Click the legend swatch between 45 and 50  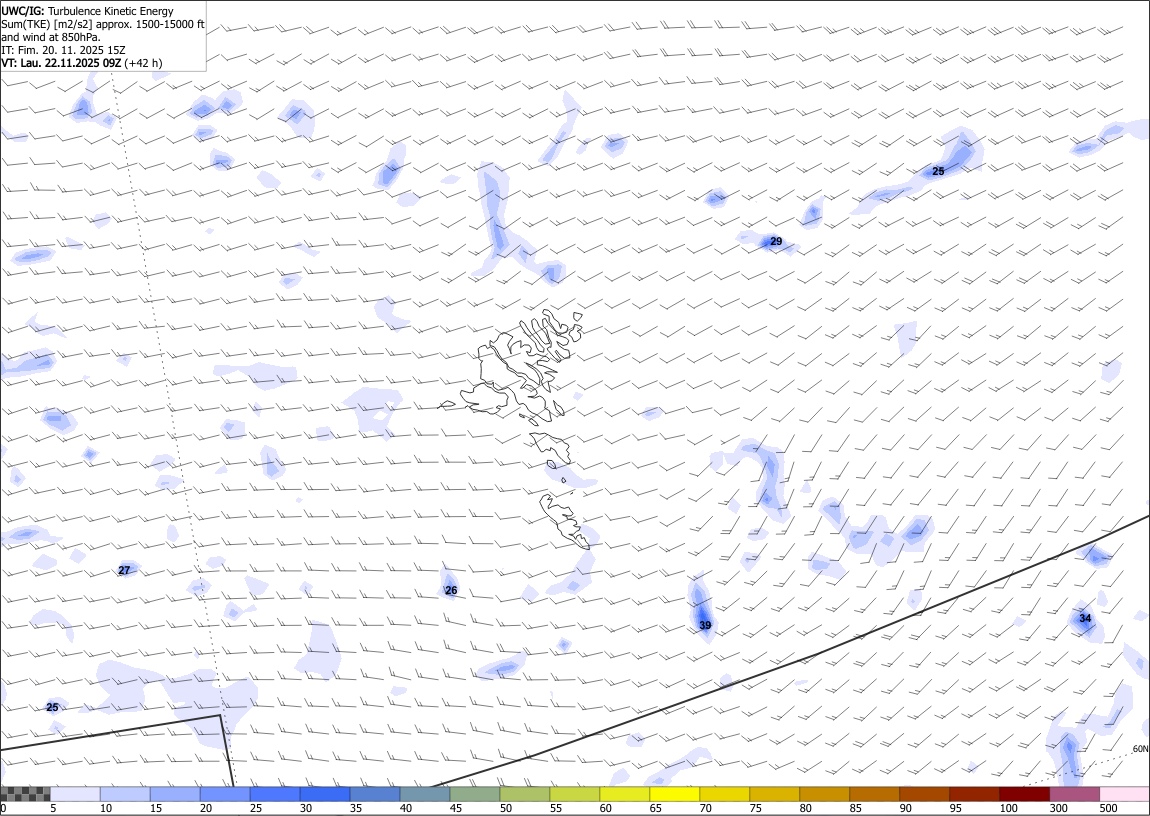(x=475, y=794)
